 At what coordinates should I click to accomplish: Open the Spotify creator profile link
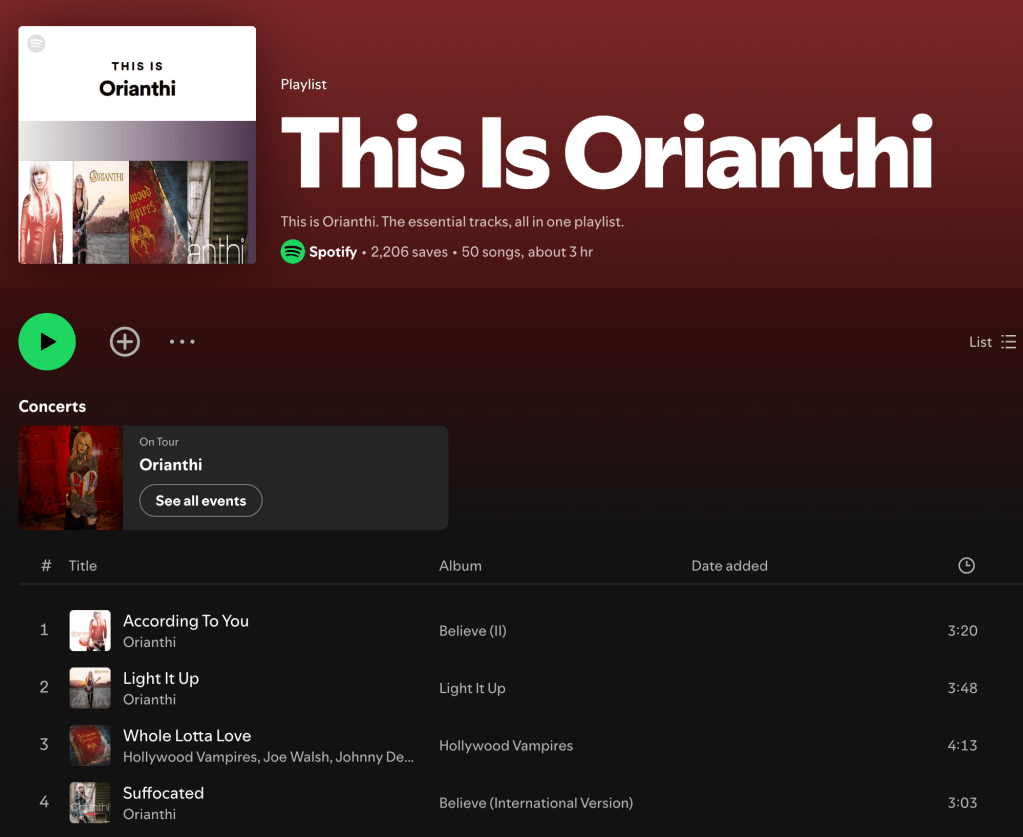coord(333,252)
